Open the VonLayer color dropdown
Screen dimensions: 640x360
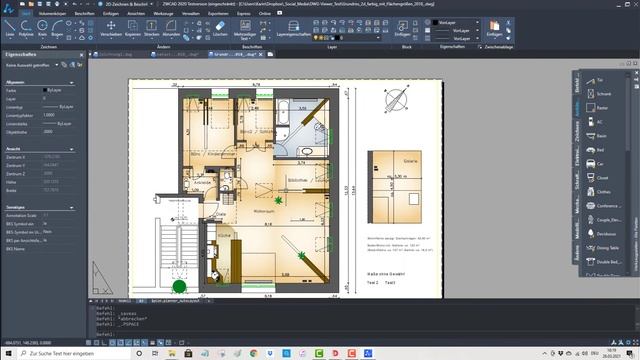[x=477, y=22]
